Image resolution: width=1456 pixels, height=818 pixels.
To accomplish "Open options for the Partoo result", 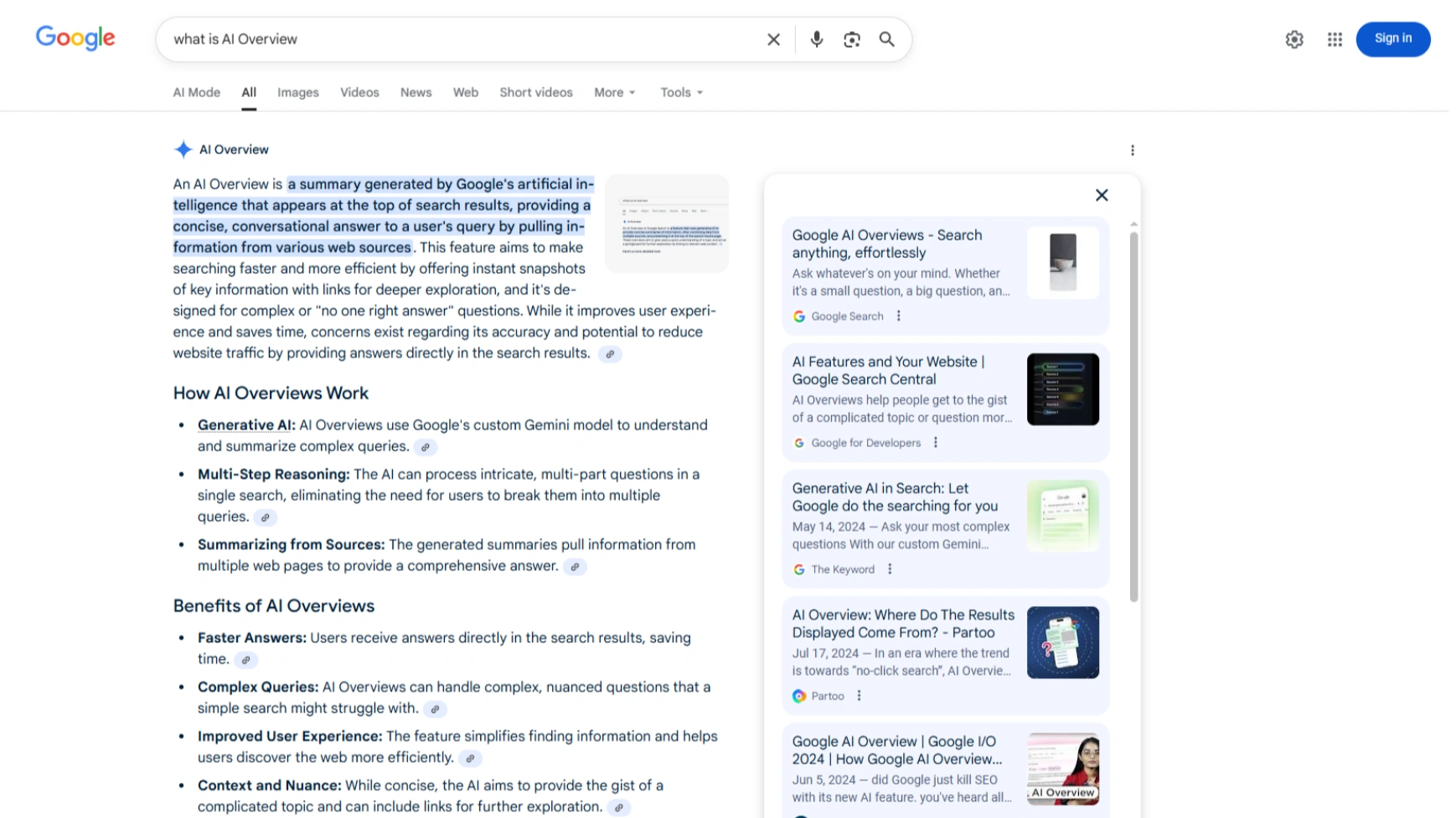I will tap(860, 696).
